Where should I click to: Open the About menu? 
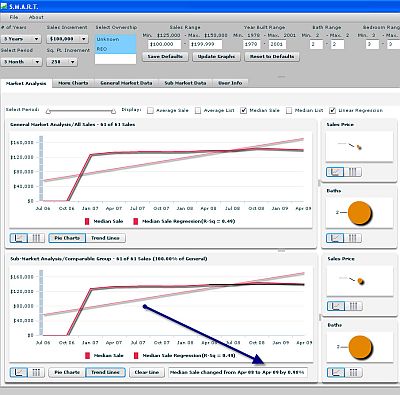coord(36,17)
